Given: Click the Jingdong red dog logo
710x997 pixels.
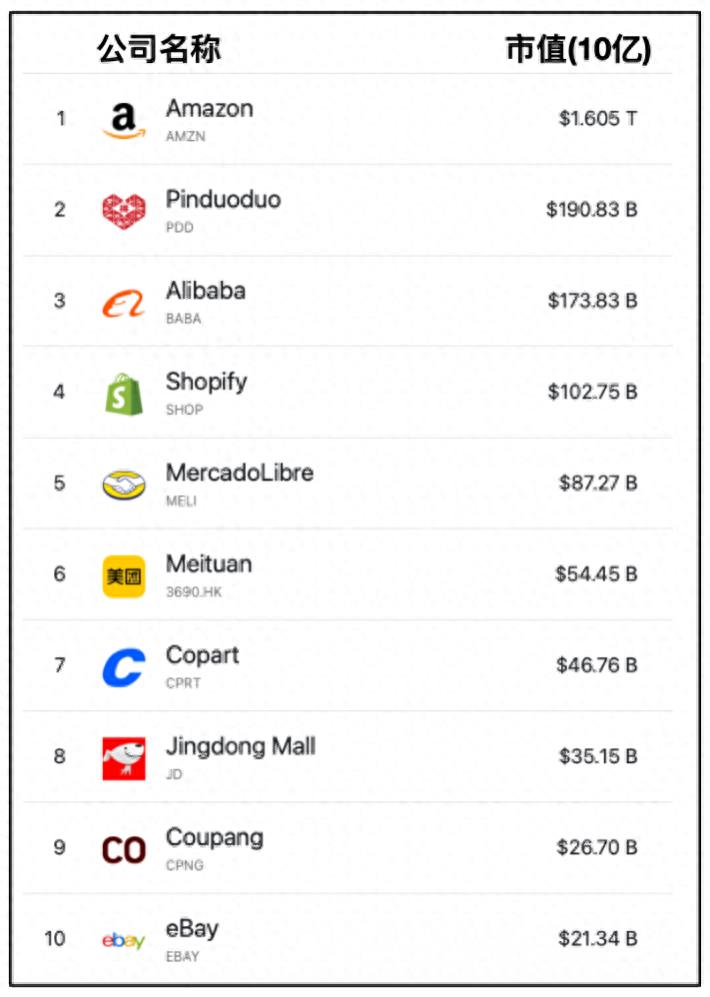Looking at the screenshot, I should tap(123, 758).
